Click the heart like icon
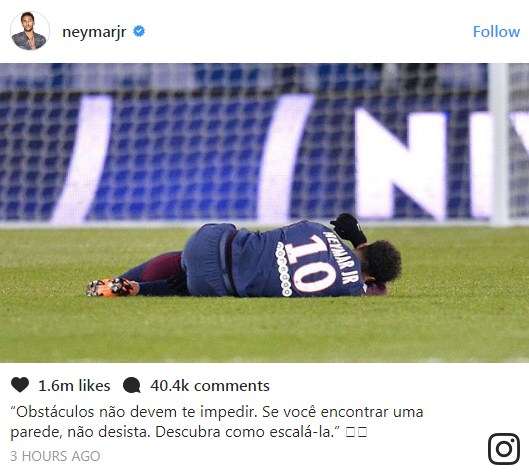This screenshot has width=529, height=476. (x=20, y=385)
